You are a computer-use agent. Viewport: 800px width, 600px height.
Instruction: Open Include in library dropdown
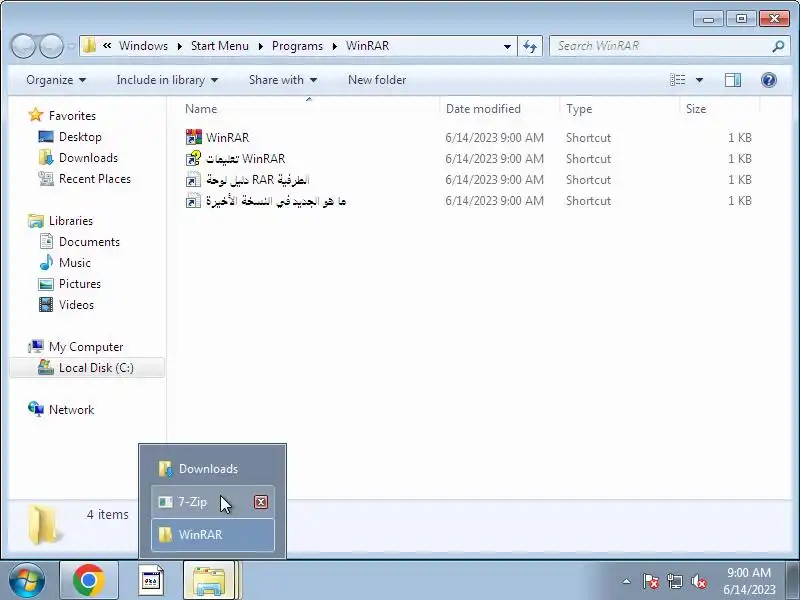coord(167,80)
